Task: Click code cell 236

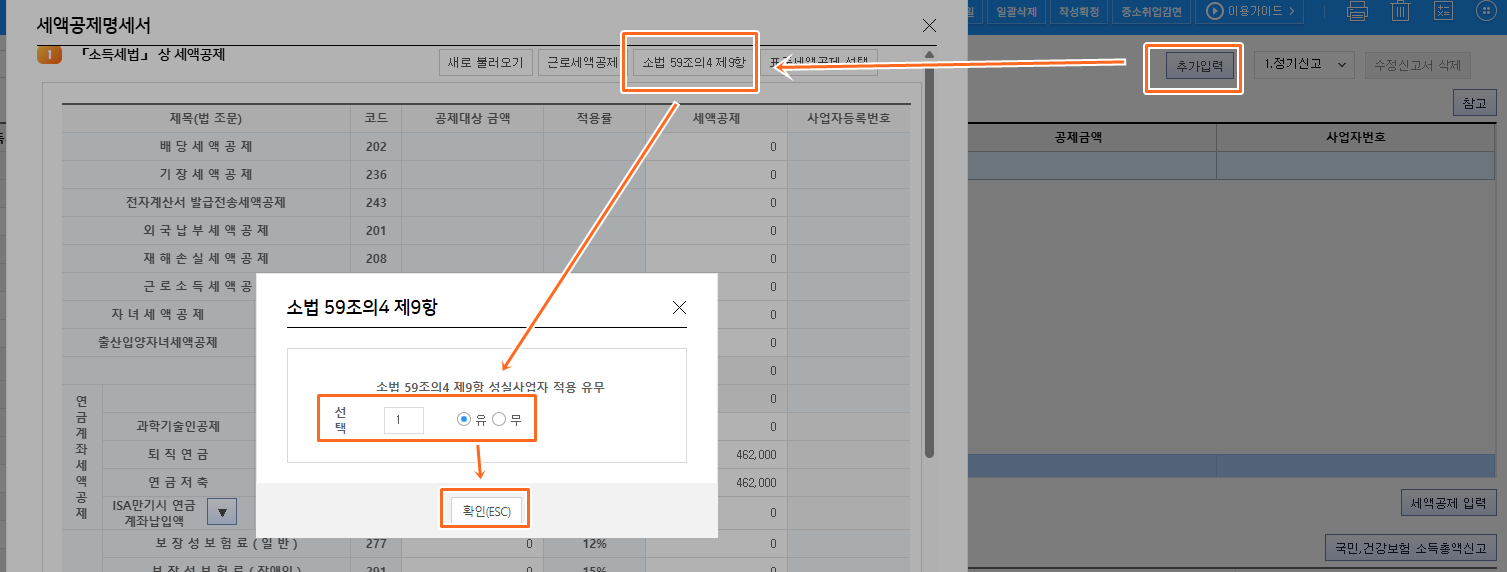Action: [x=376, y=174]
